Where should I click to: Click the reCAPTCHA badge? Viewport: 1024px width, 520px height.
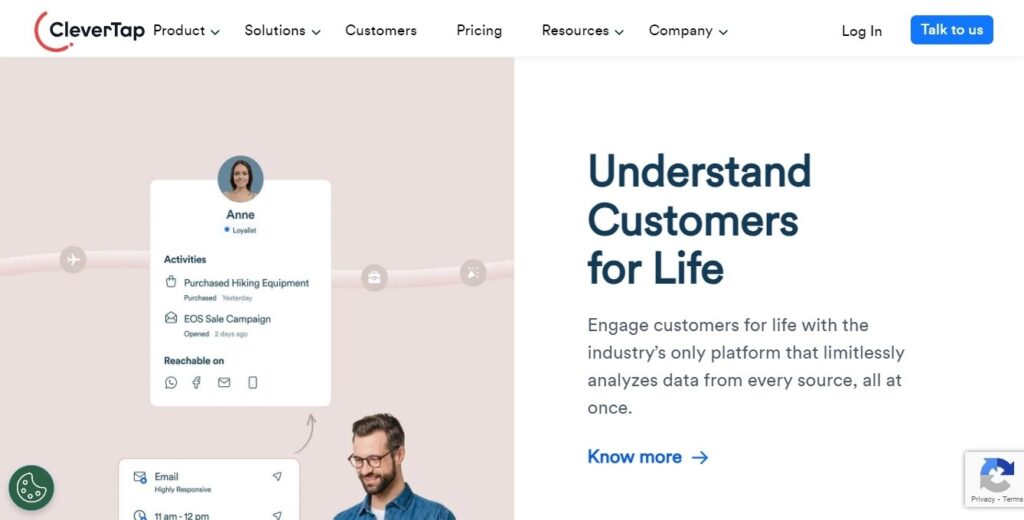click(994, 479)
